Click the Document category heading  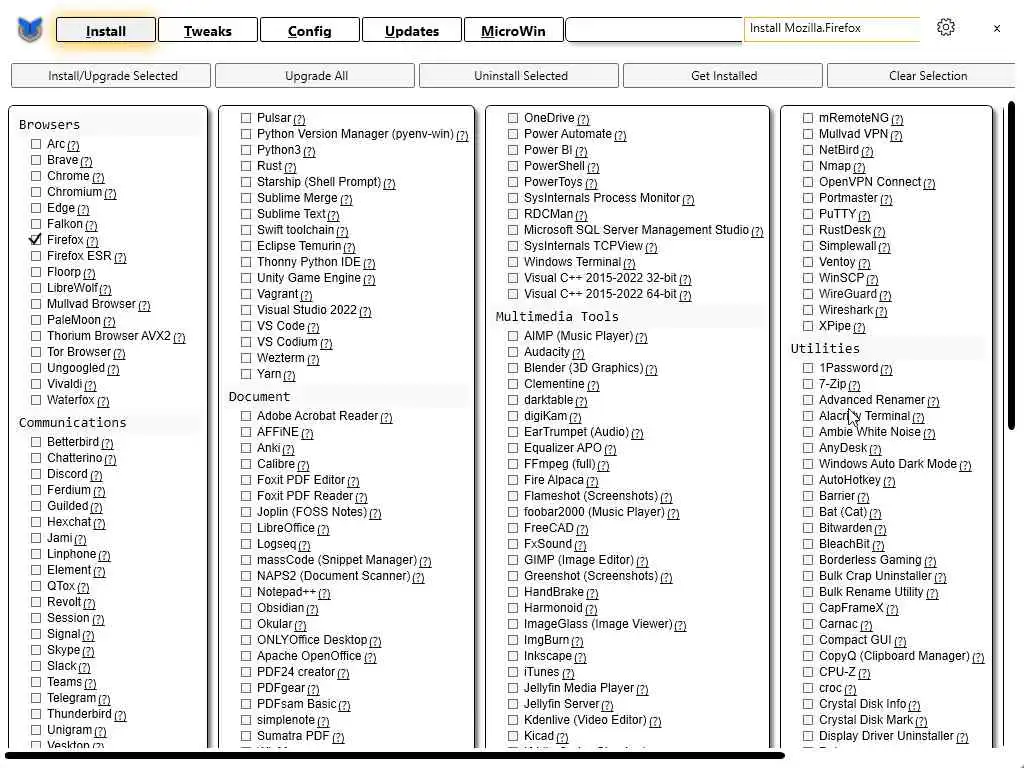(259, 397)
